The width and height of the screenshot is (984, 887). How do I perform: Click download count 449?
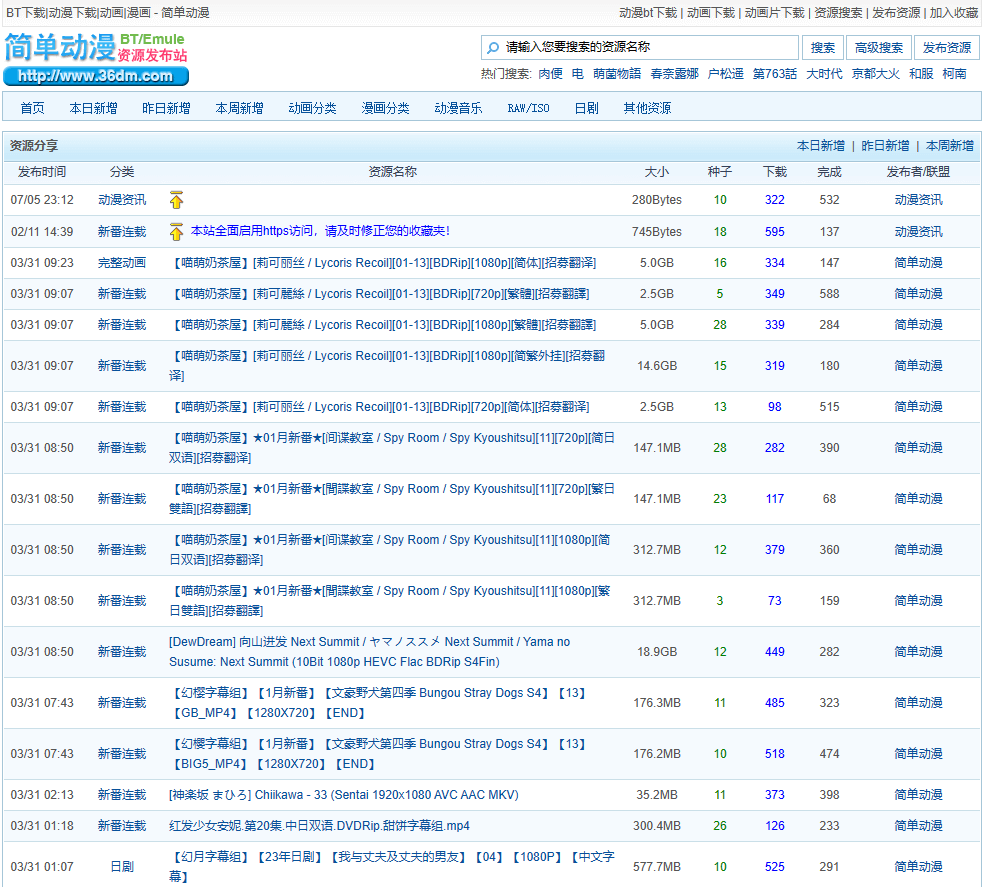[x=774, y=652]
